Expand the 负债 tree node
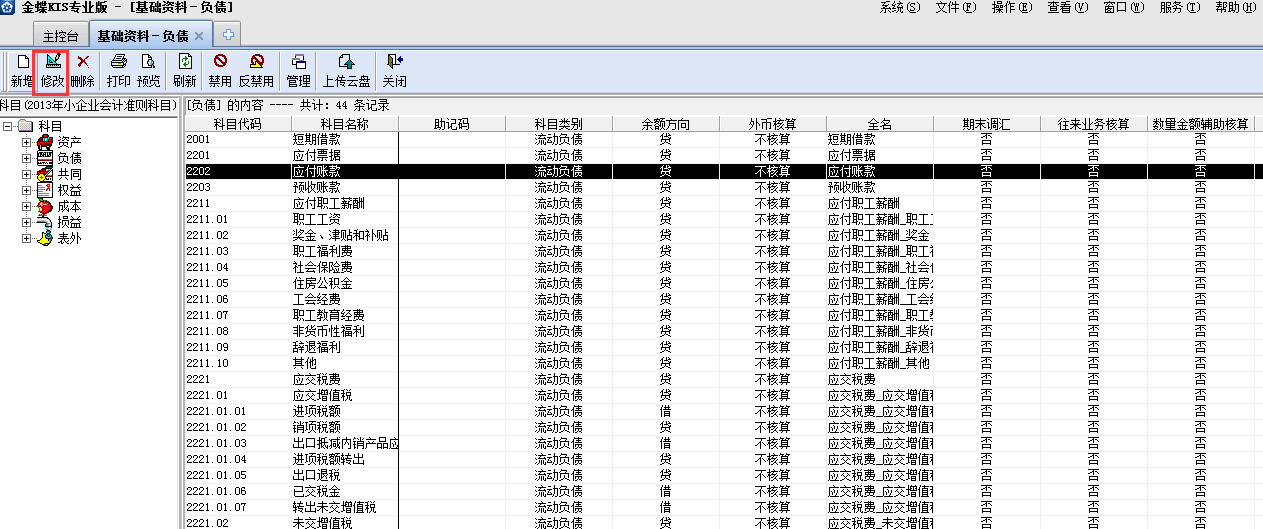The image size is (1263, 529). tap(27, 158)
